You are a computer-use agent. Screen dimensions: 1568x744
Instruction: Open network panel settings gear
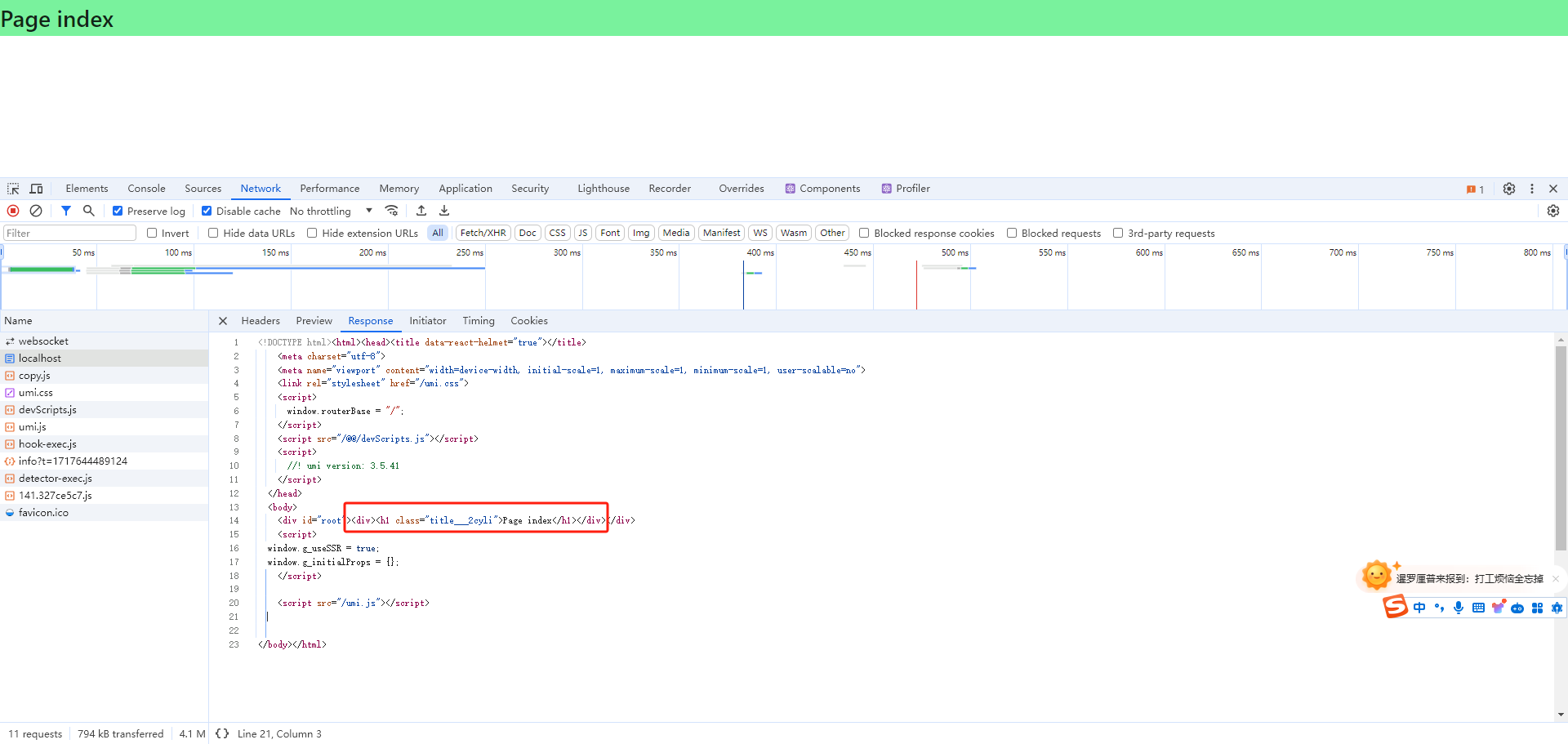1553,211
